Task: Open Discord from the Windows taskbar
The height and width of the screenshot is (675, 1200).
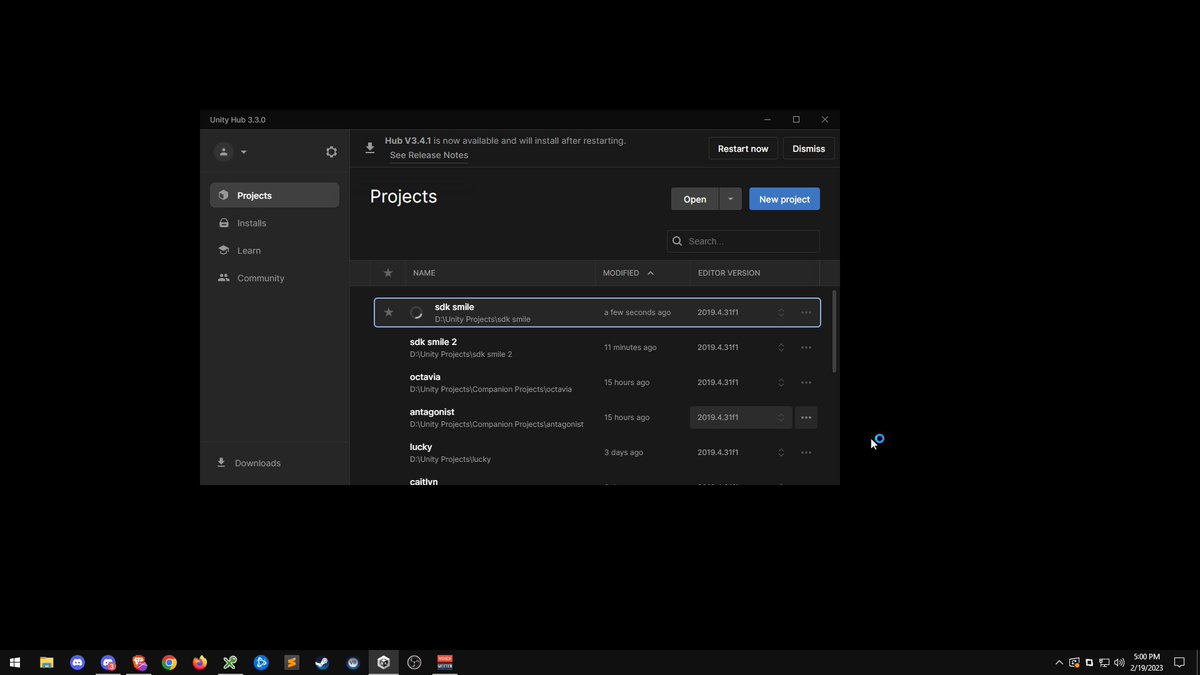Action: pyautogui.click(x=77, y=662)
